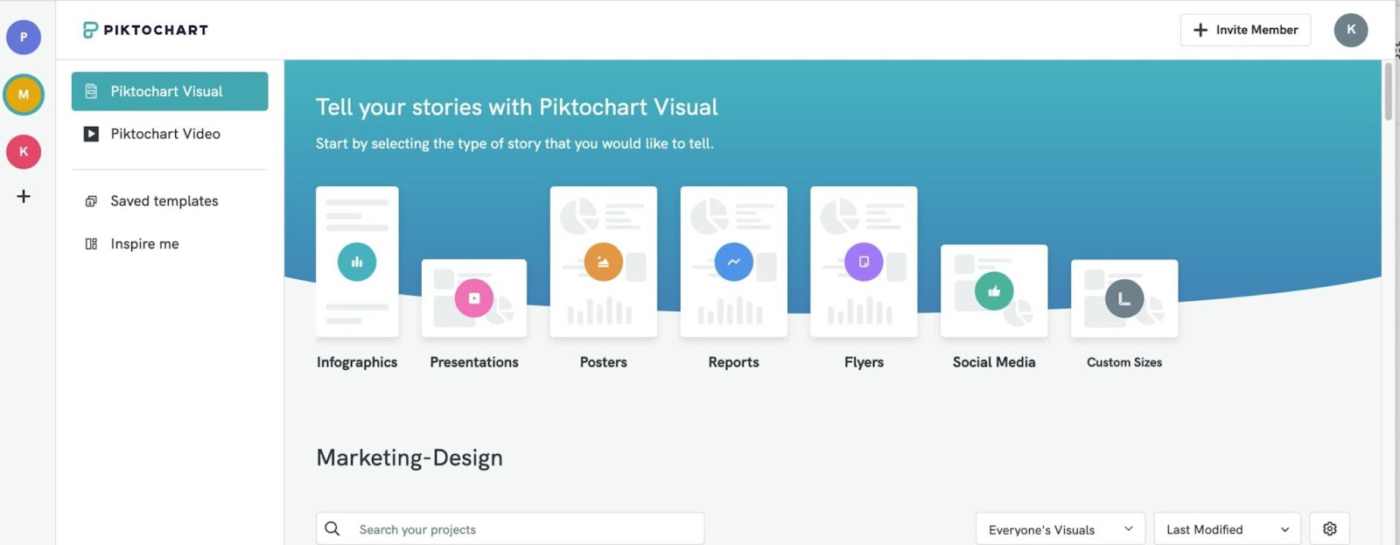The height and width of the screenshot is (545, 1400).
Task: Choose the Reports template icon
Action: pos(733,262)
